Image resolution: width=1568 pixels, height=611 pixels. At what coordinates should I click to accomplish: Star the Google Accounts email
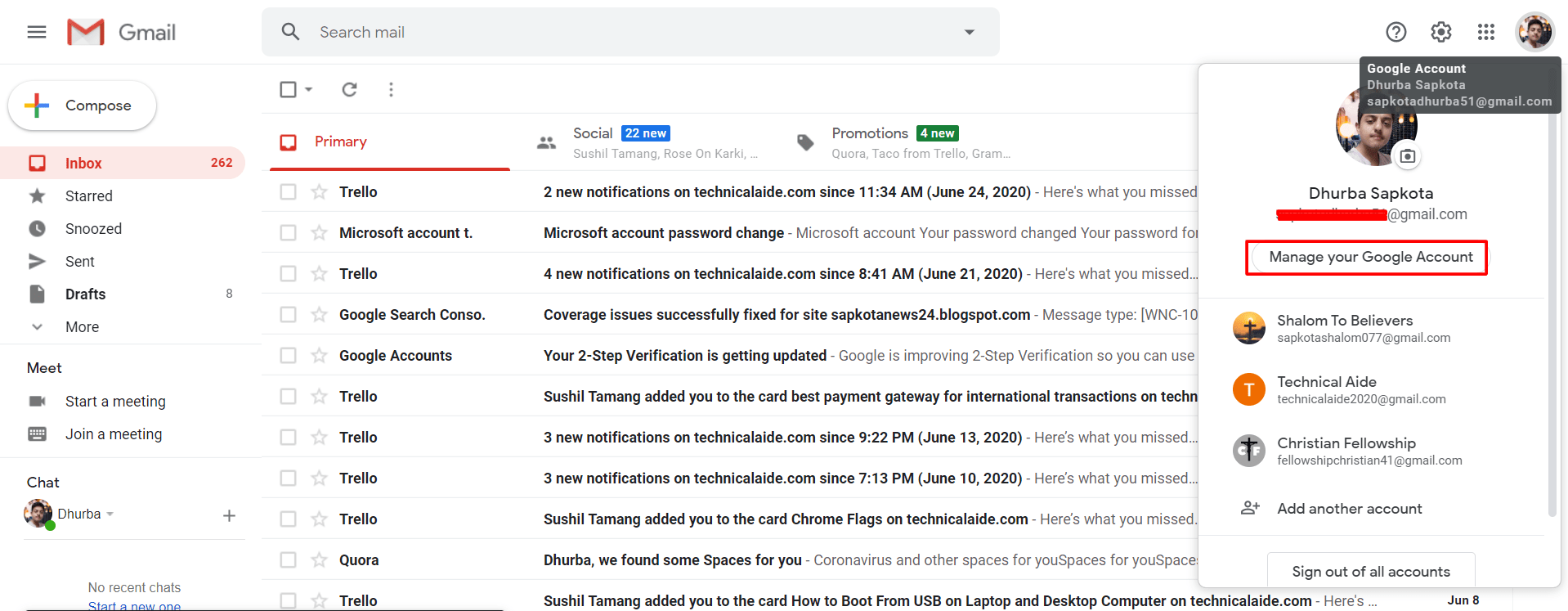click(x=319, y=356)
